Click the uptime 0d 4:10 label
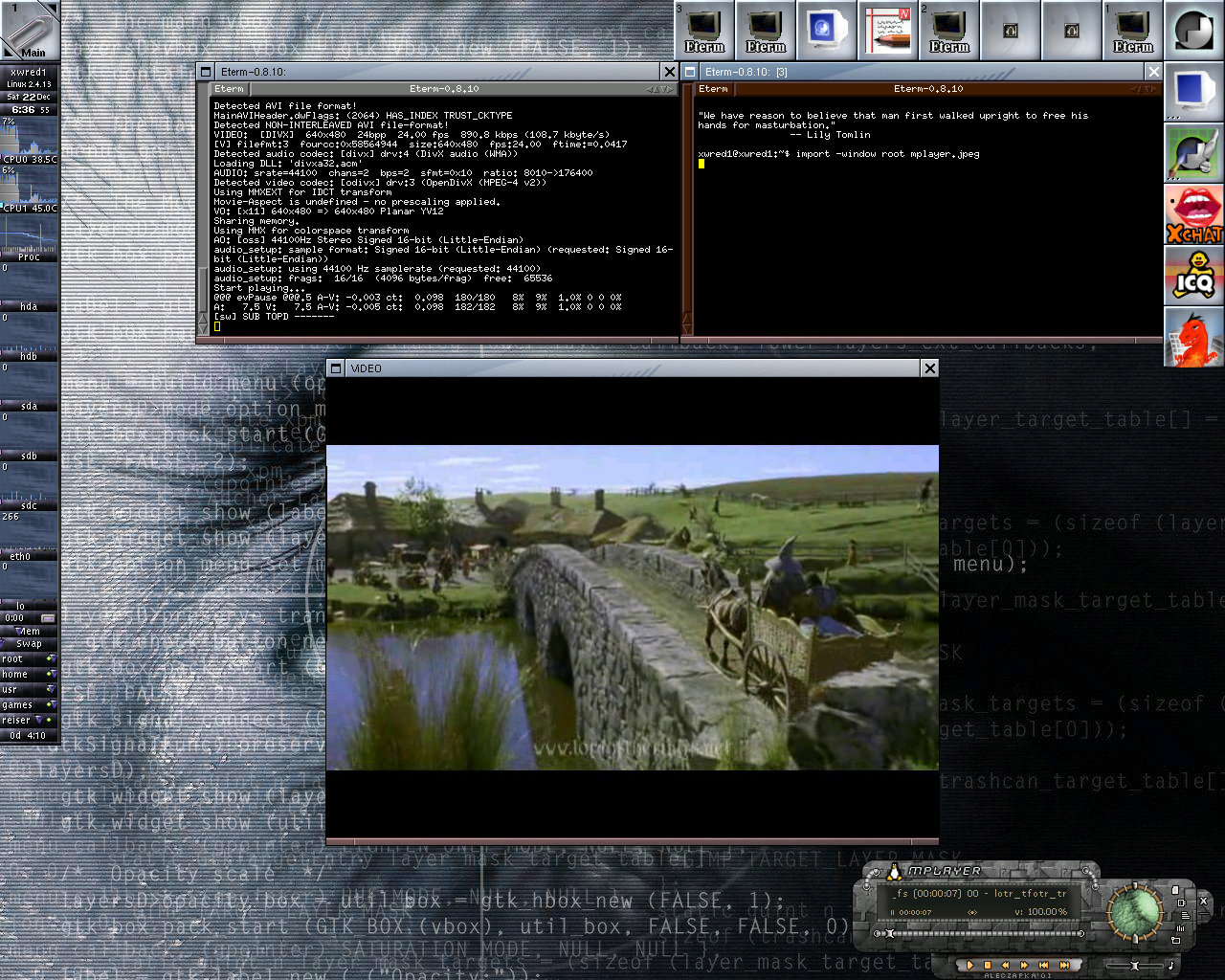 point(28,735)
